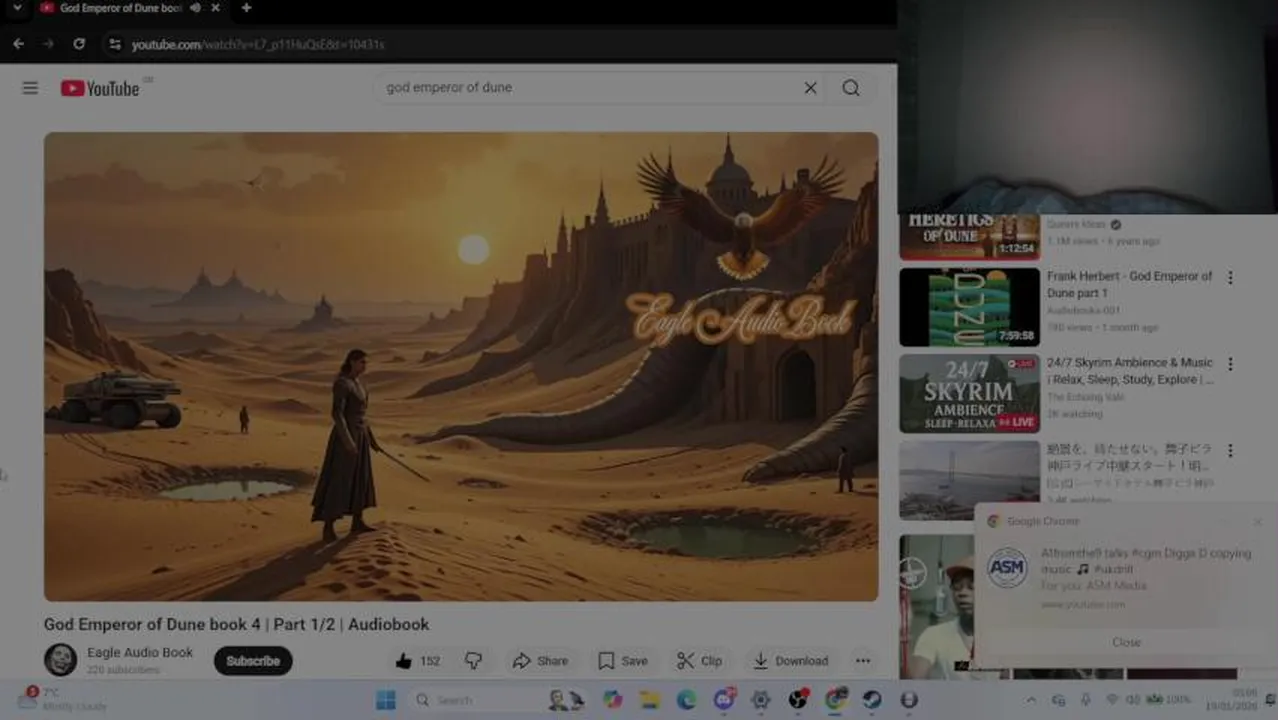Open the Steam taskbar icon
Screen dimensions: 1278x720
coord(872,700)
